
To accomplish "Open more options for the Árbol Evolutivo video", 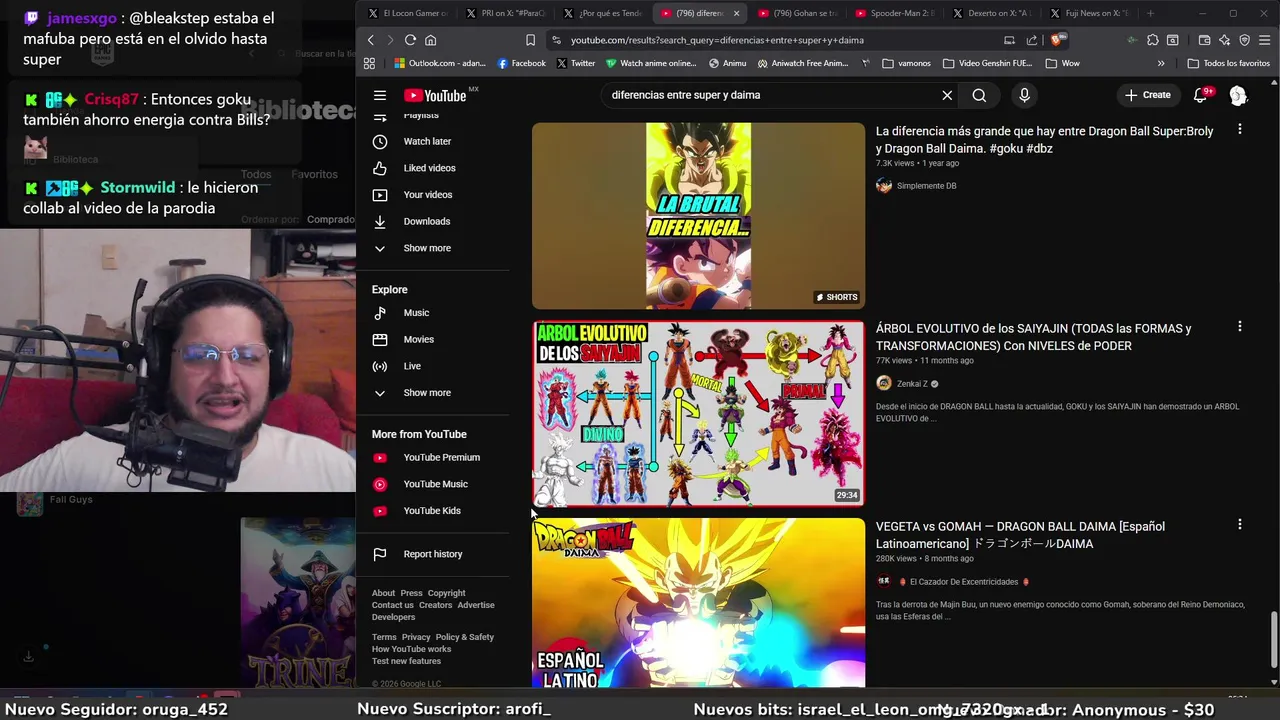I will (x=1239, y=326).
